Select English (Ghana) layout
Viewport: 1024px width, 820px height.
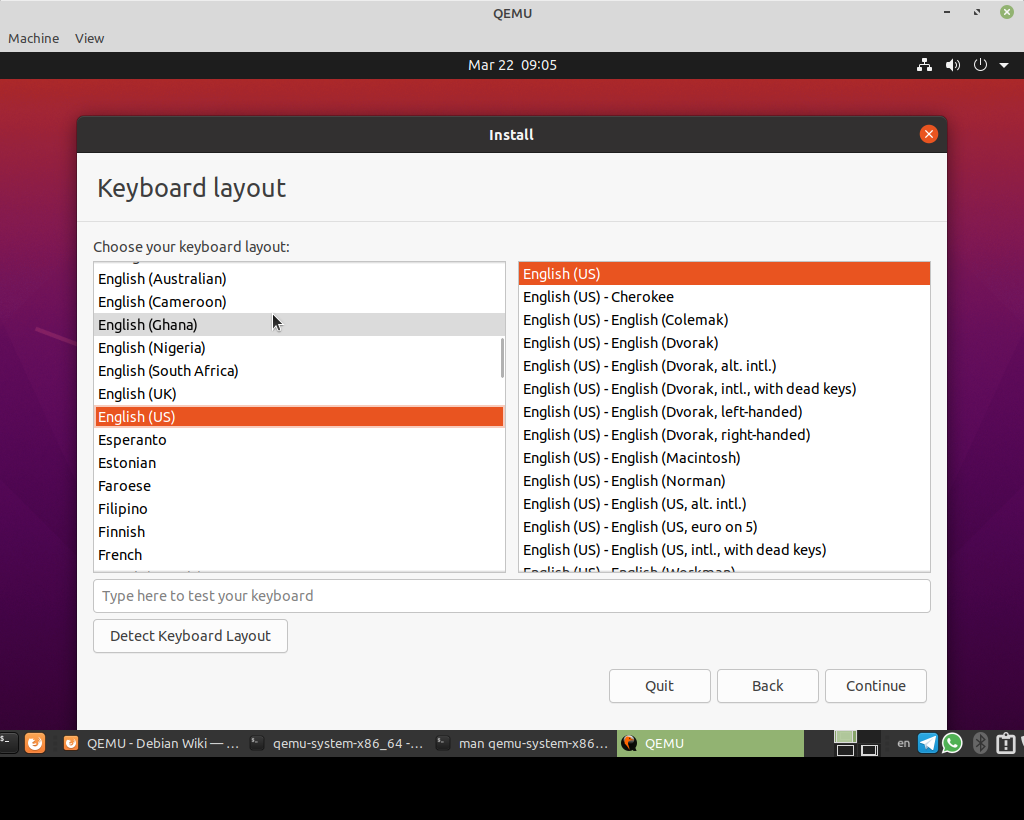299,324
